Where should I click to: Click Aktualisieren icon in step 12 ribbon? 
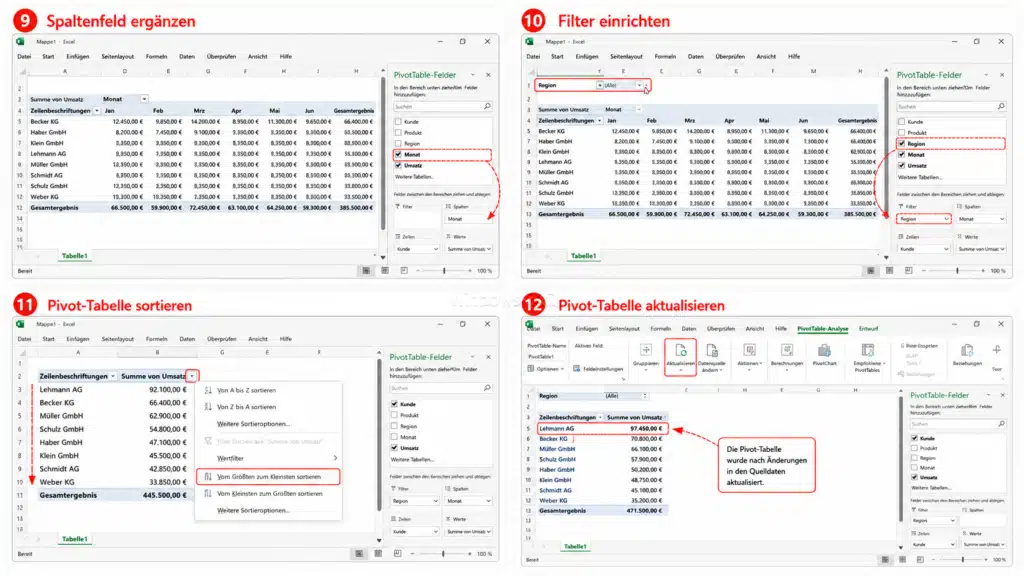coord(680,351)
